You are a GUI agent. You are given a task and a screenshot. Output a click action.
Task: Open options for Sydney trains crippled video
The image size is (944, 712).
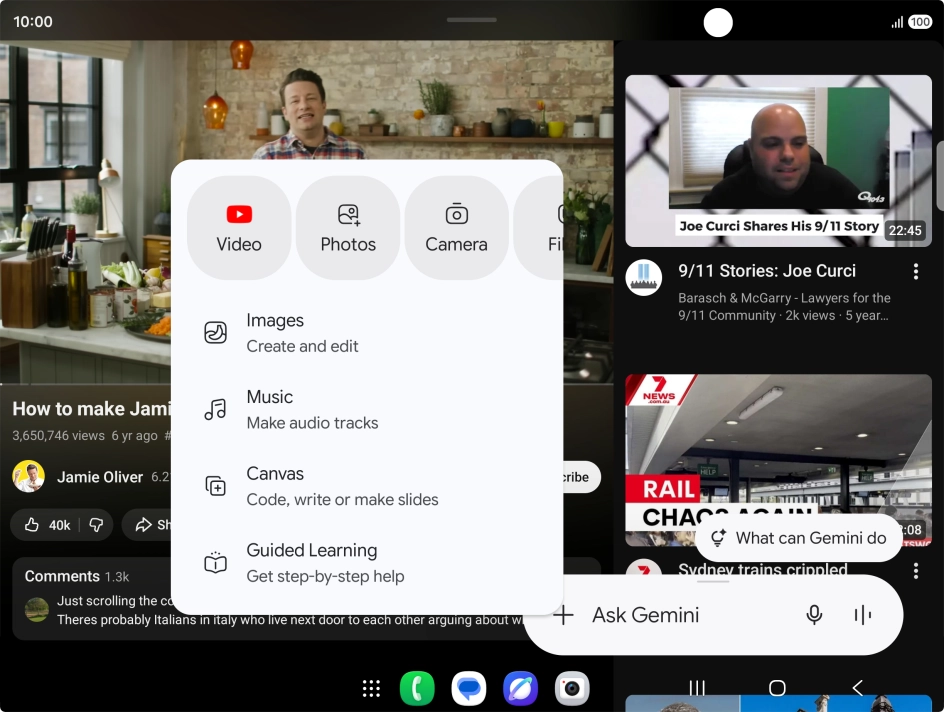point(916,571)
